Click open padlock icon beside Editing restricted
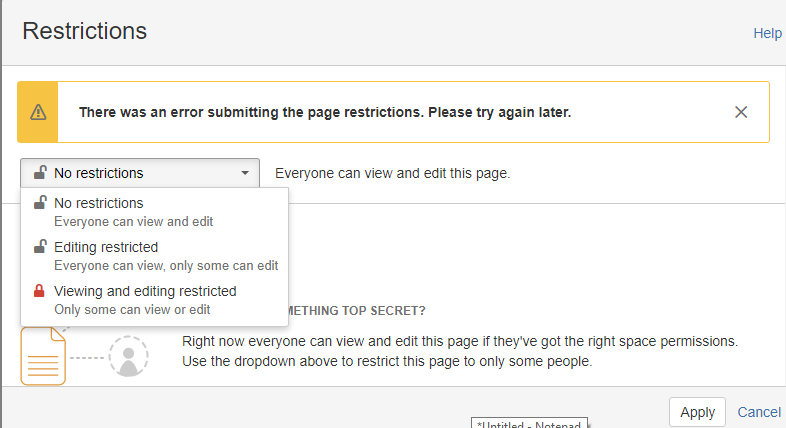786x428 pixels. tap(40, 246)
